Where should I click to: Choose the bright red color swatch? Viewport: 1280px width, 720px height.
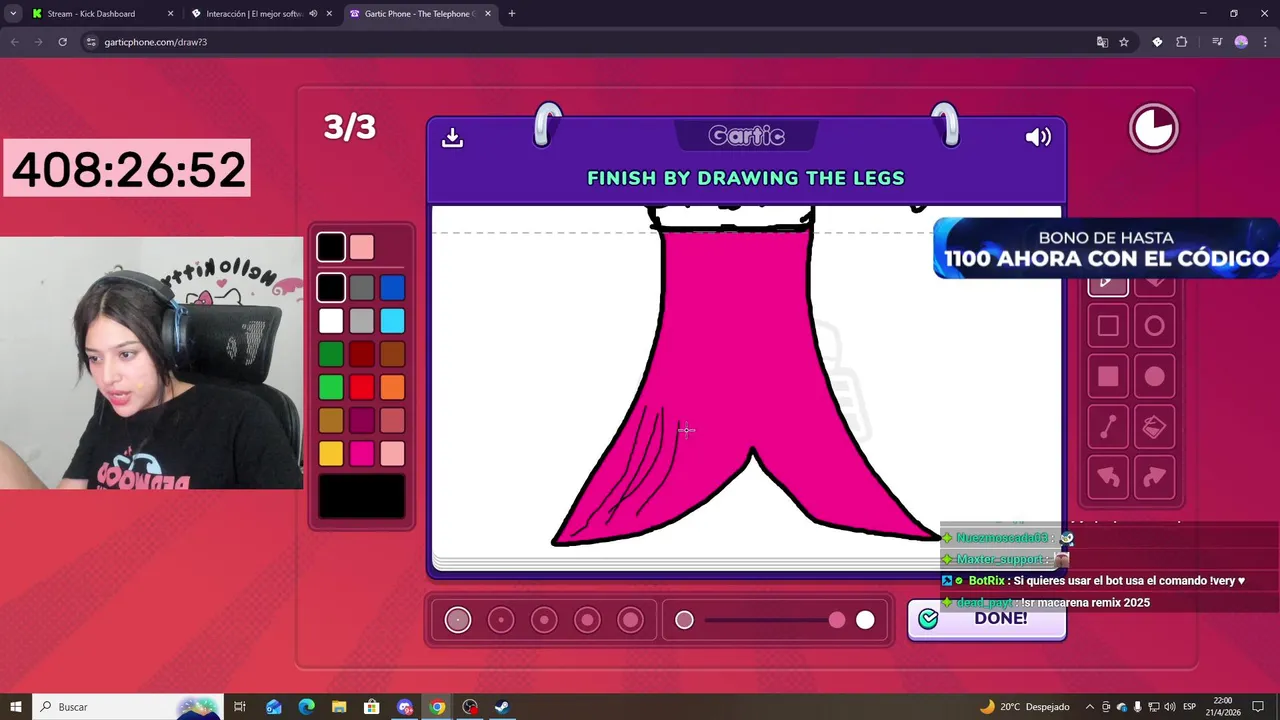point(362,387)
